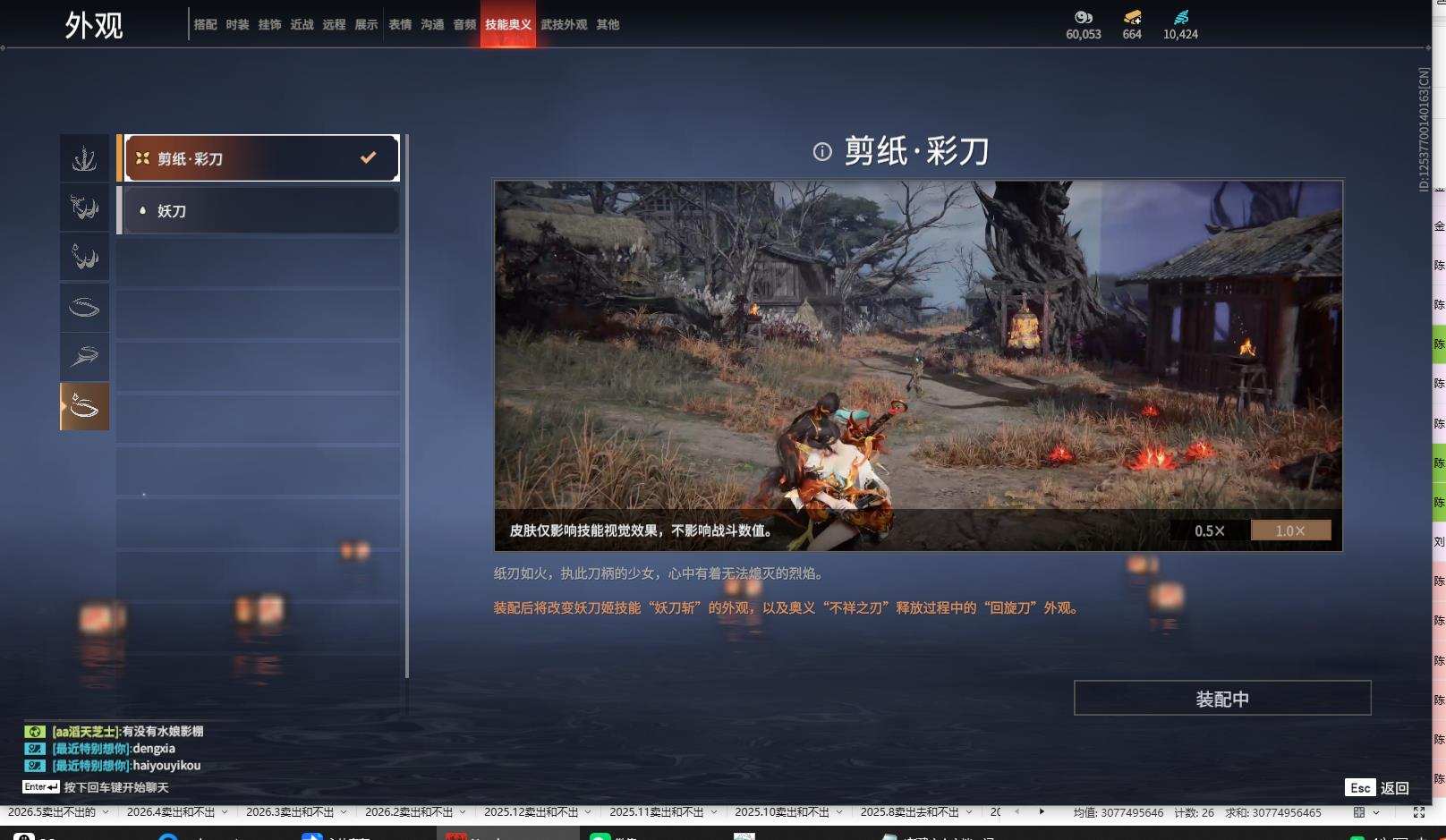Open the dropdown on sheet tab 2026.3卖出和不出
The width and height of the screenshot is (1446, 840).
[344, 812]
